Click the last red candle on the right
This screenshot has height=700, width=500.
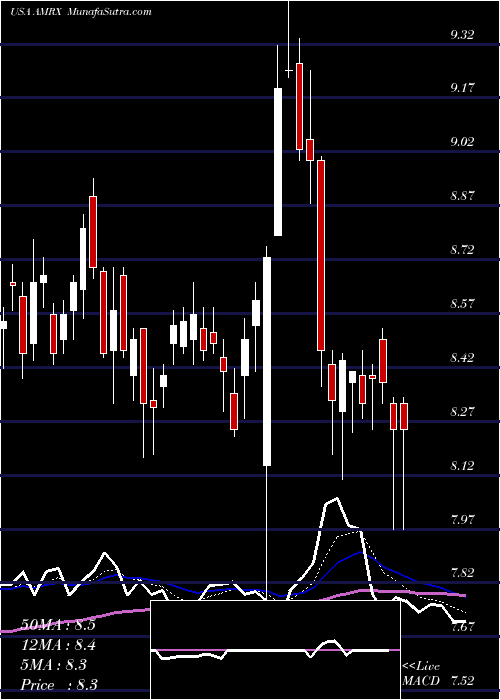[x=404, y=417]
